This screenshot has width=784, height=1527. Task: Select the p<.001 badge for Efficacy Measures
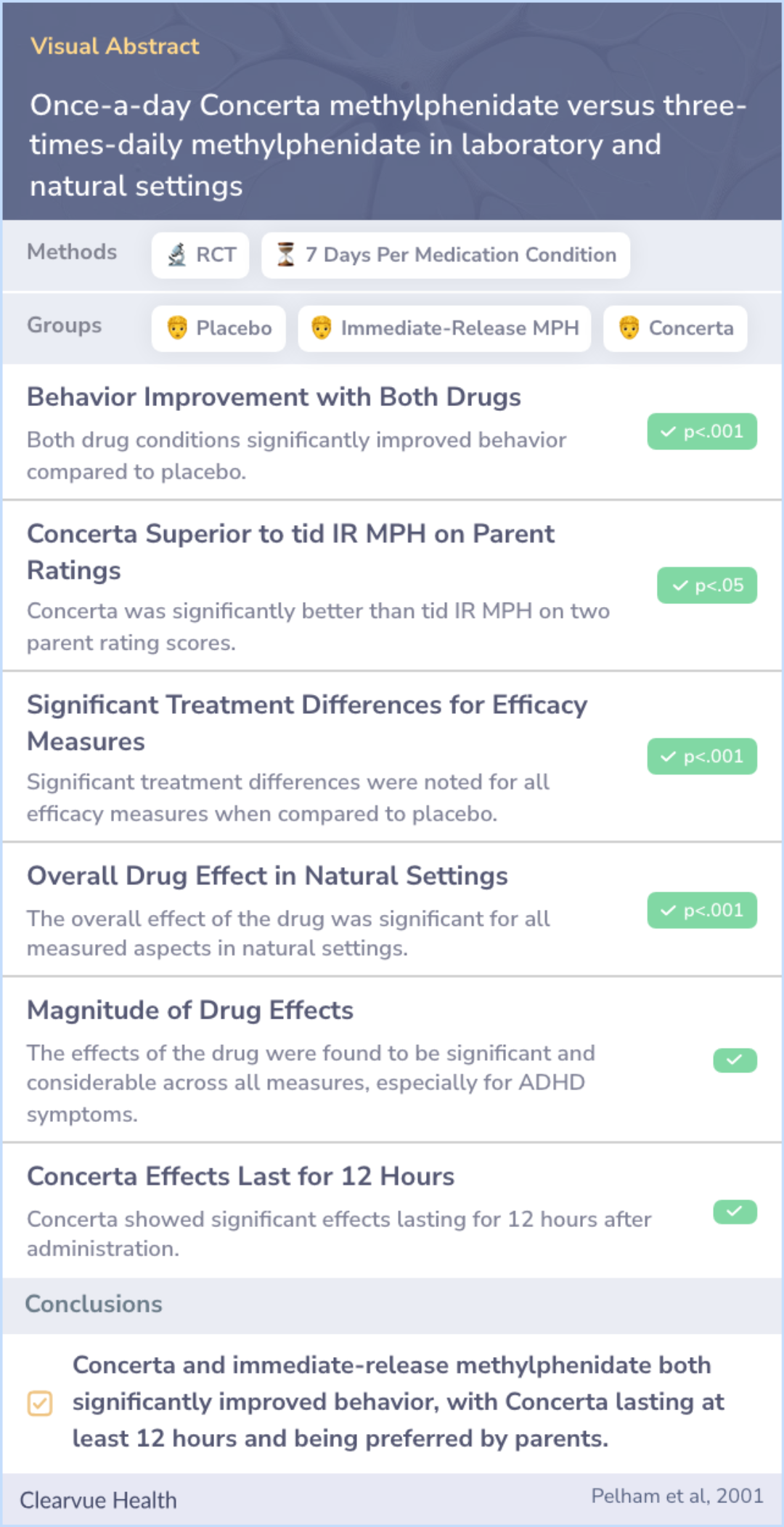point(702,757)
